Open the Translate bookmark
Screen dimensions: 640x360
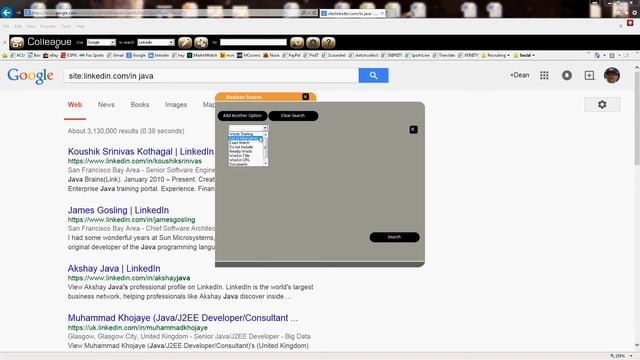444,55
